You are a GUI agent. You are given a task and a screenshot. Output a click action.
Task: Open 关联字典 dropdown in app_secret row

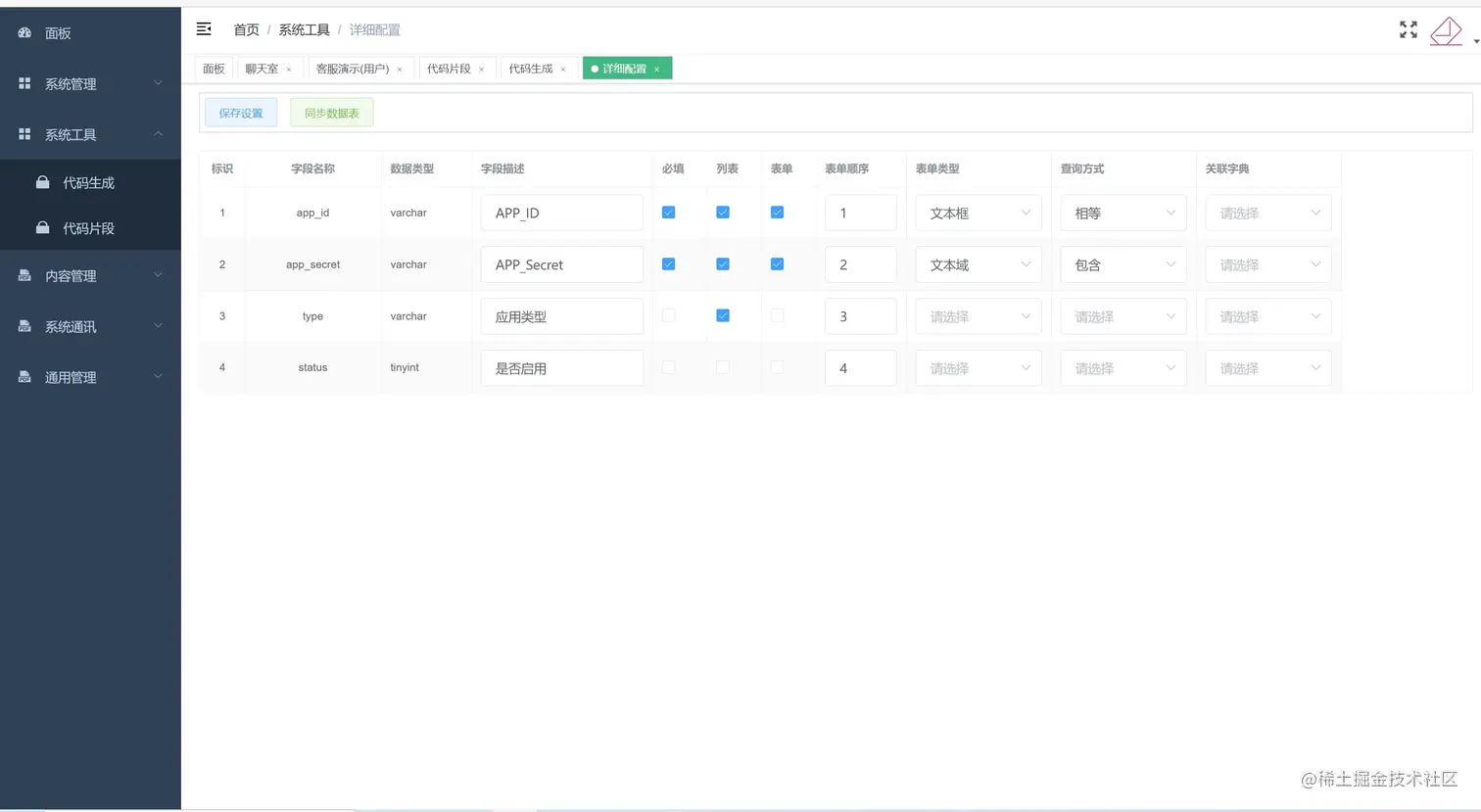click(x=1268, y=264)
